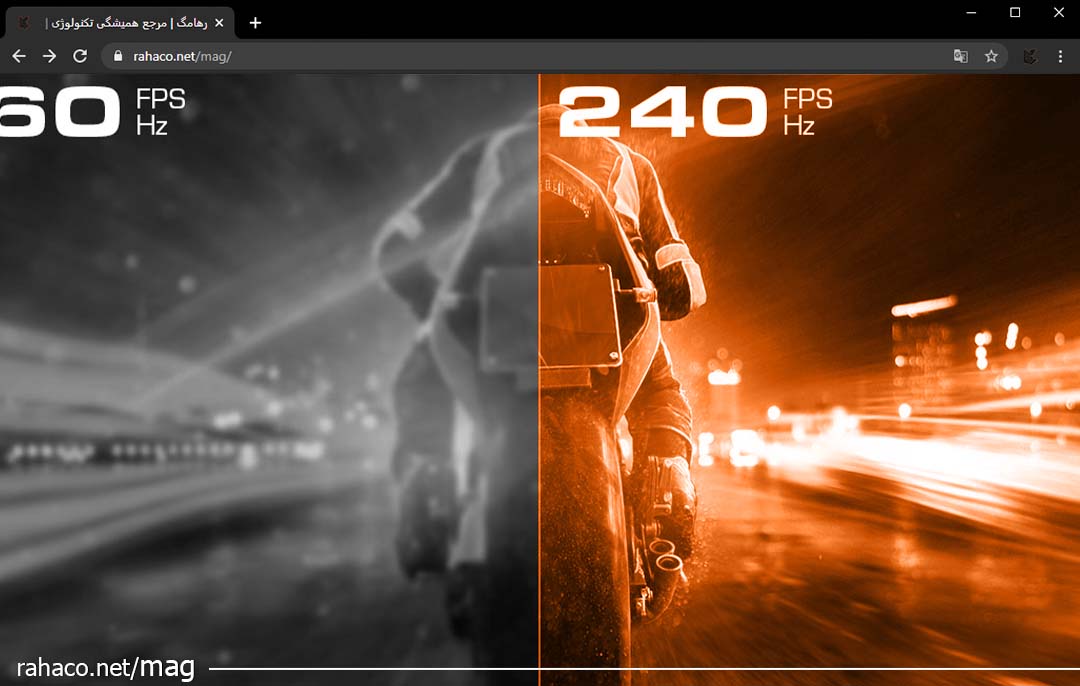Viewport: 1080px width, 686px height.
Task: Focus the rahaco.net/mag/ address bar
Action: pyautogui.click(x=500, y=56)
